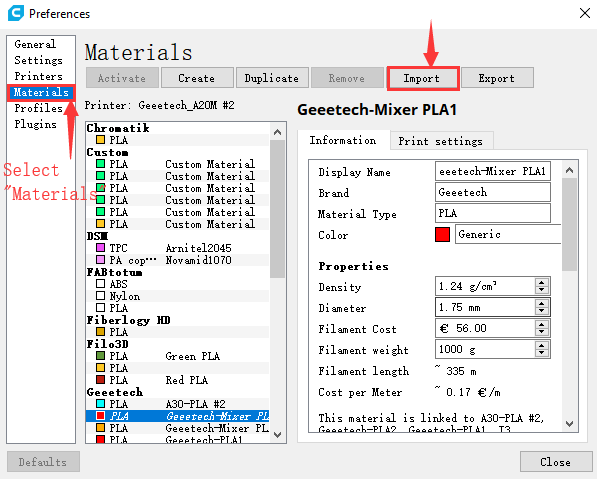597x479 pixels.
Task: Decrease Diameter with the down arrow
Action: point(541,311)
